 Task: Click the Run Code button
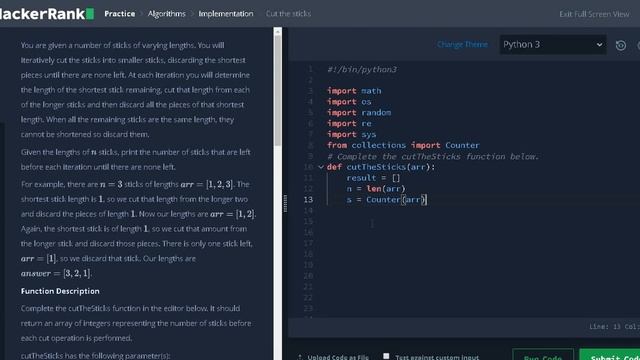(x=543, y=355)
